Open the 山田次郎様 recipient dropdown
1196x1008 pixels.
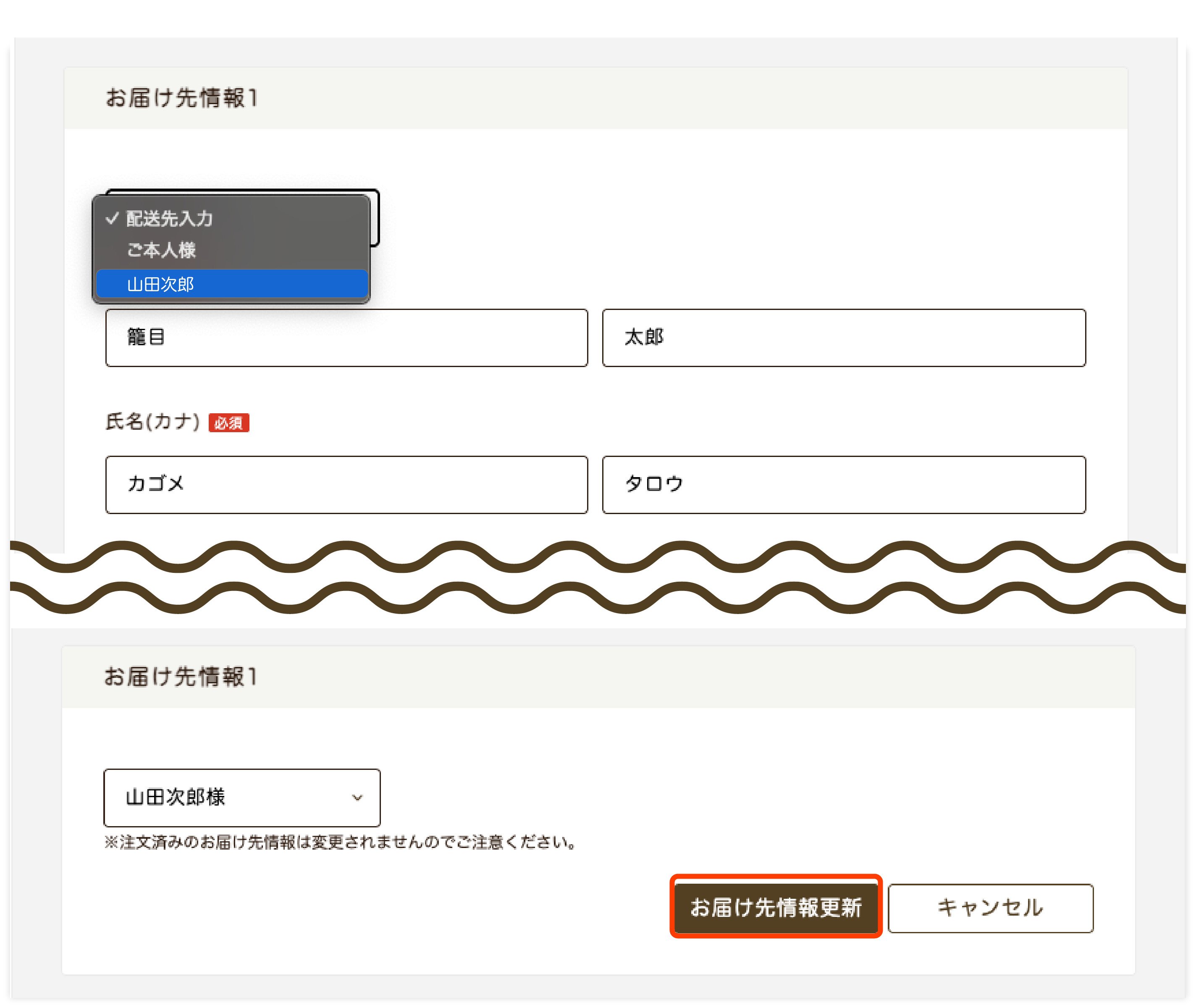(242, 798)
